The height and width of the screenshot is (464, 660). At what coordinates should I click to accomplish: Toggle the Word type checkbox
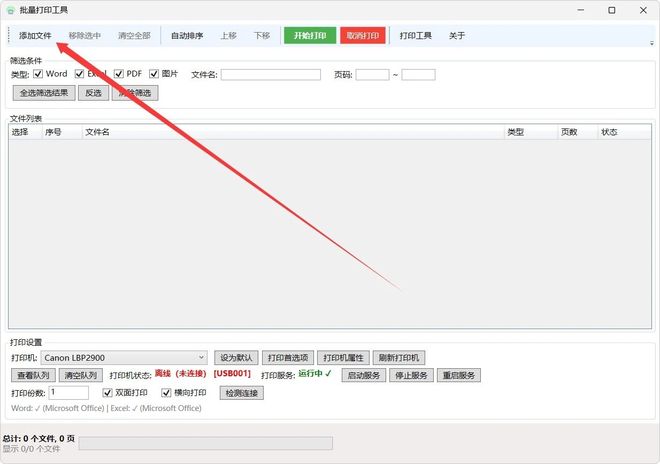[38, 74]
